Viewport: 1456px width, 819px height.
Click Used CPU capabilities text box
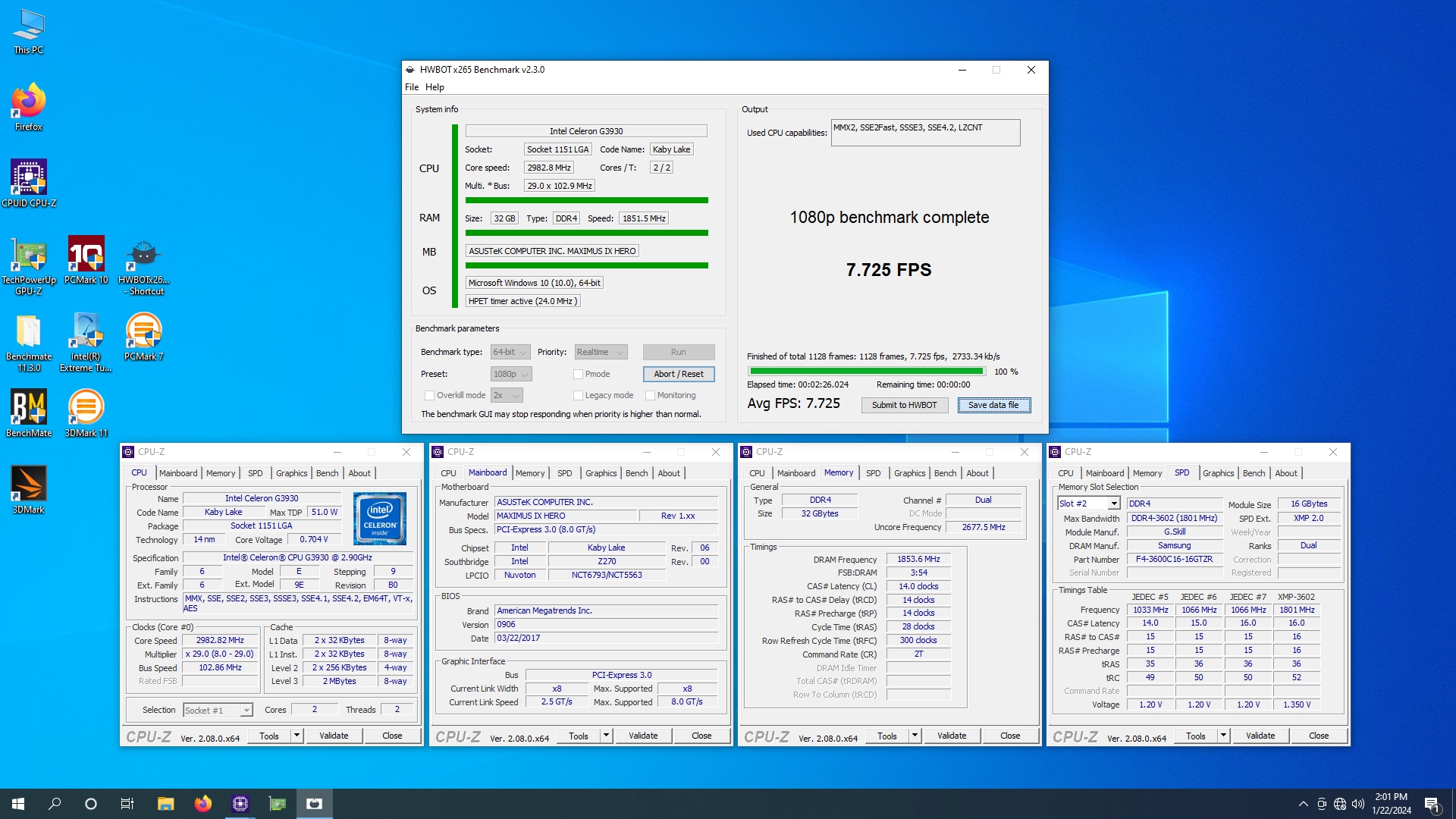pos(925,133)
